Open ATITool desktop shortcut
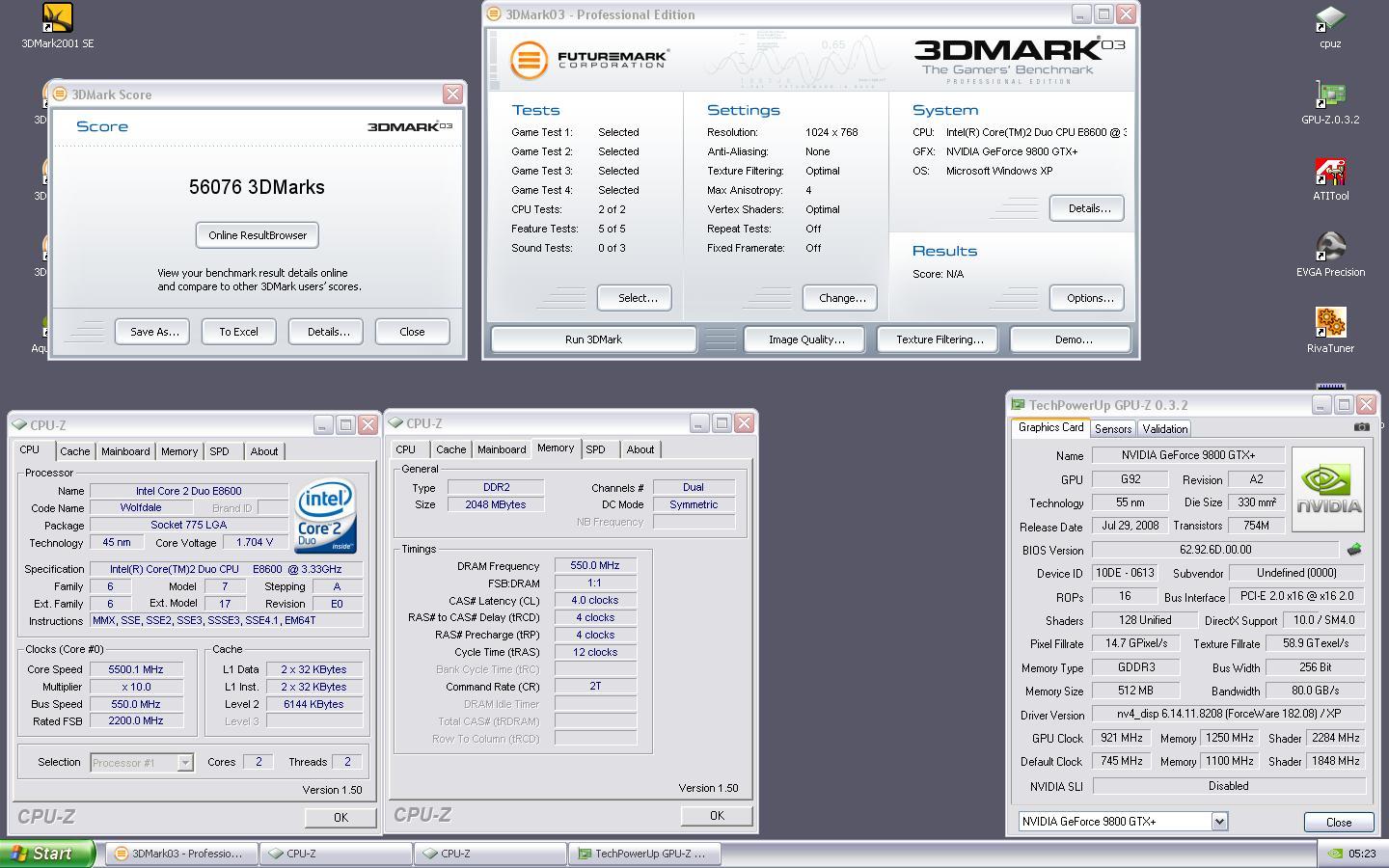The image size is (1389, 868). (1330, 179)
